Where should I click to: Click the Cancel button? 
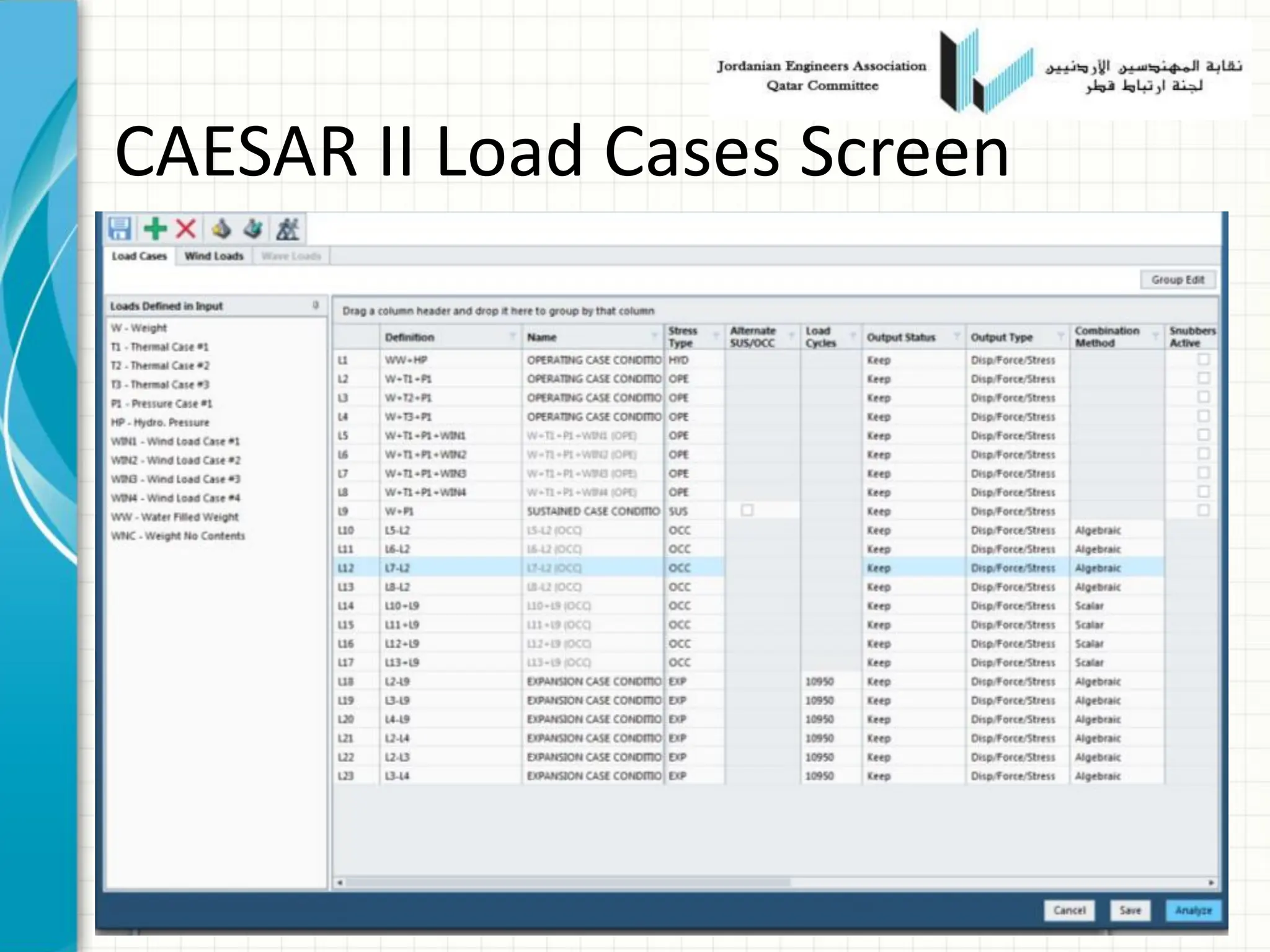[1070, 910]
